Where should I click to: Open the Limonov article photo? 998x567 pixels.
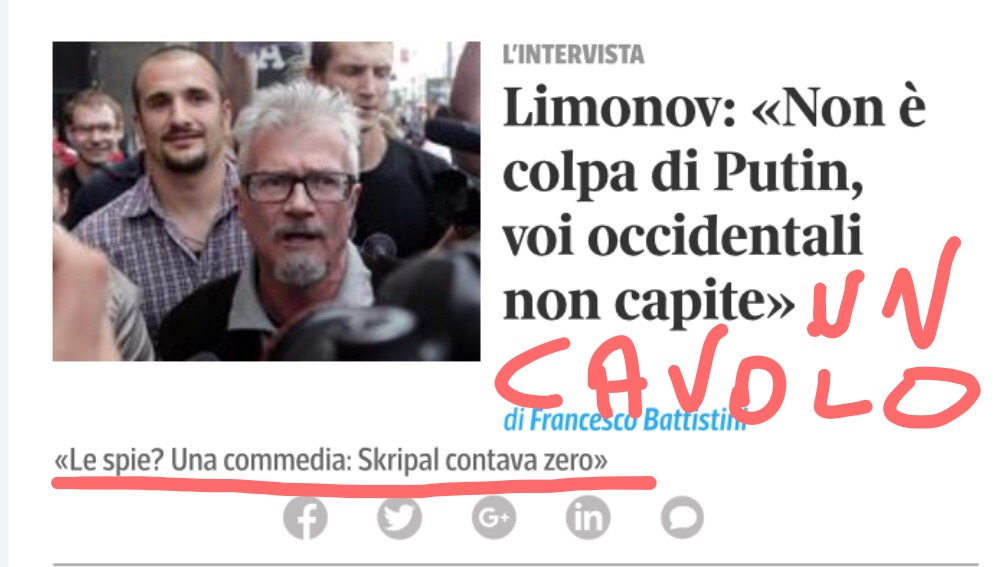click(266, 201)
